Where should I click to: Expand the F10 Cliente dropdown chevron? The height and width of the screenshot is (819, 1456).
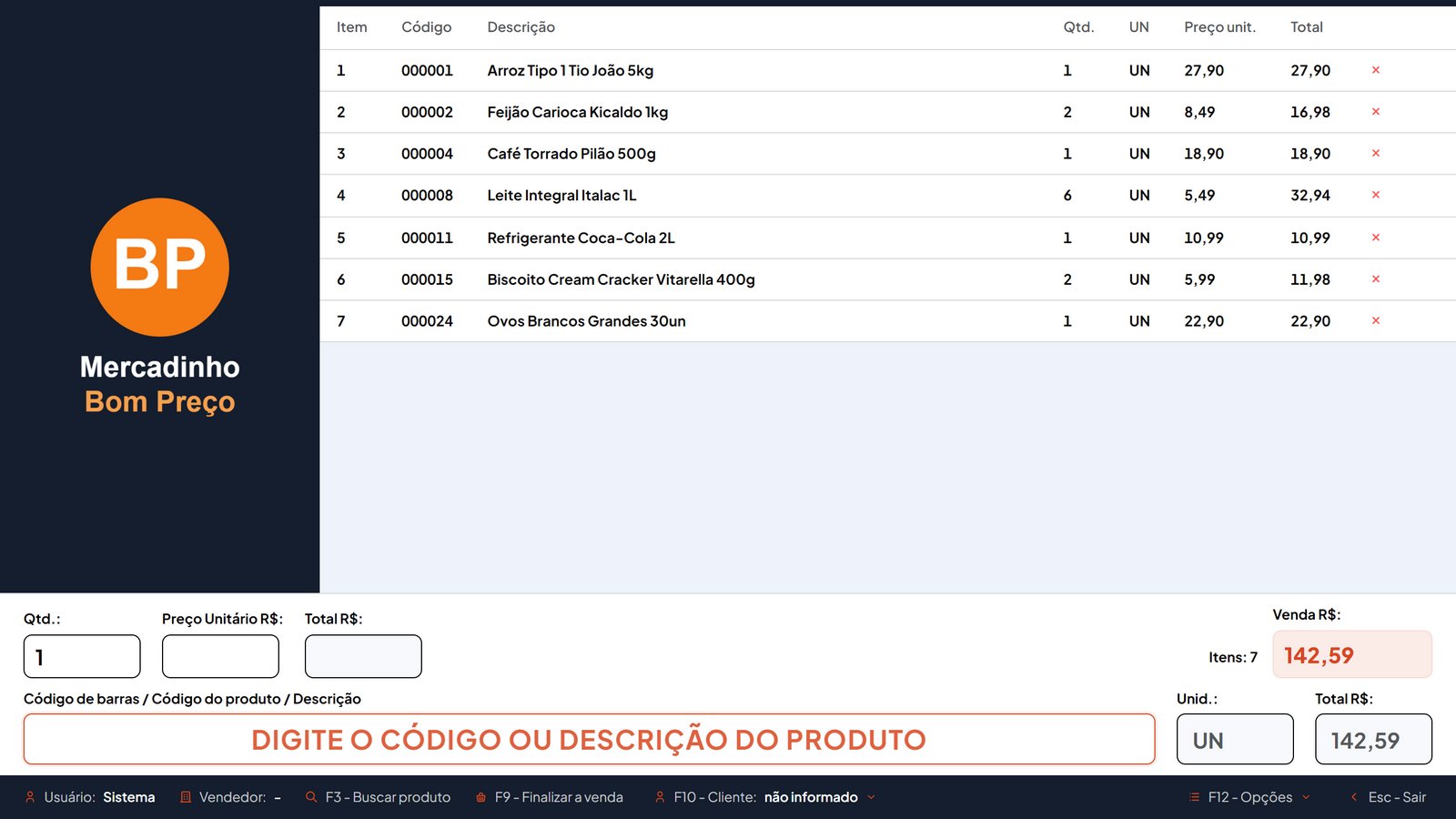871,797
